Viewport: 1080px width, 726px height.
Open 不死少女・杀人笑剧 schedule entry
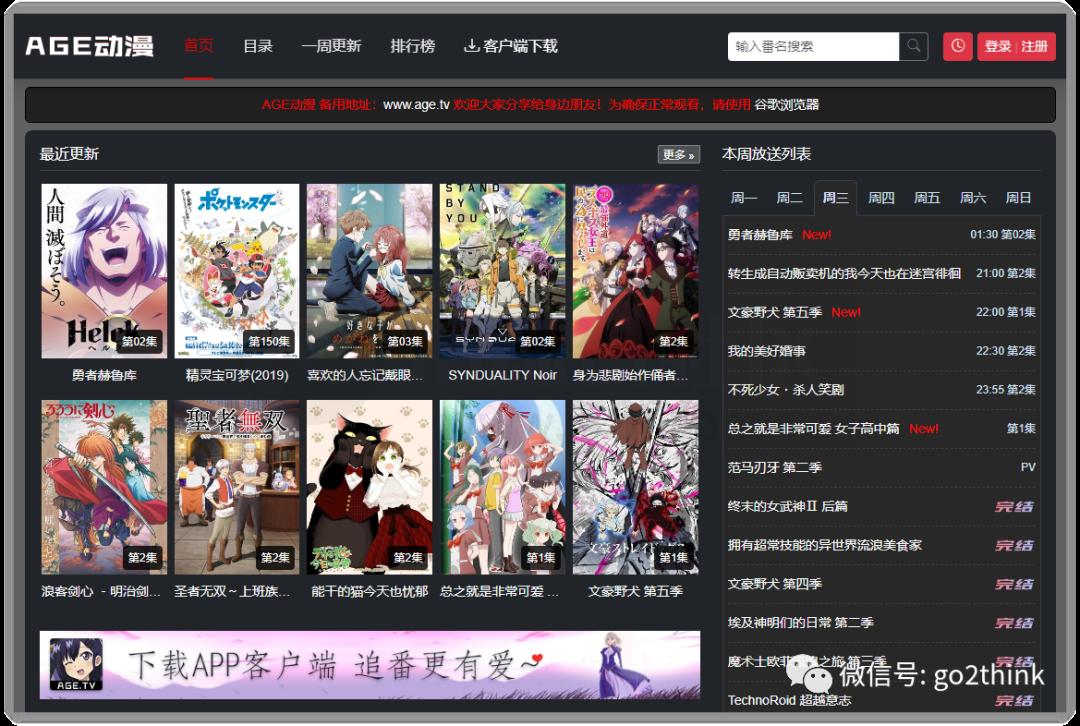(x=786, y=390)
